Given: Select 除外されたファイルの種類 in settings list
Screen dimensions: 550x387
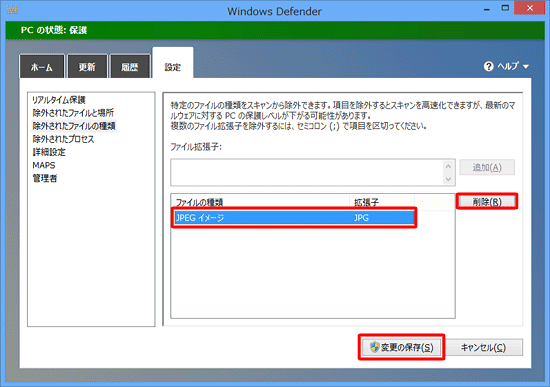Looking at the screenshot, I should point(74,126).
